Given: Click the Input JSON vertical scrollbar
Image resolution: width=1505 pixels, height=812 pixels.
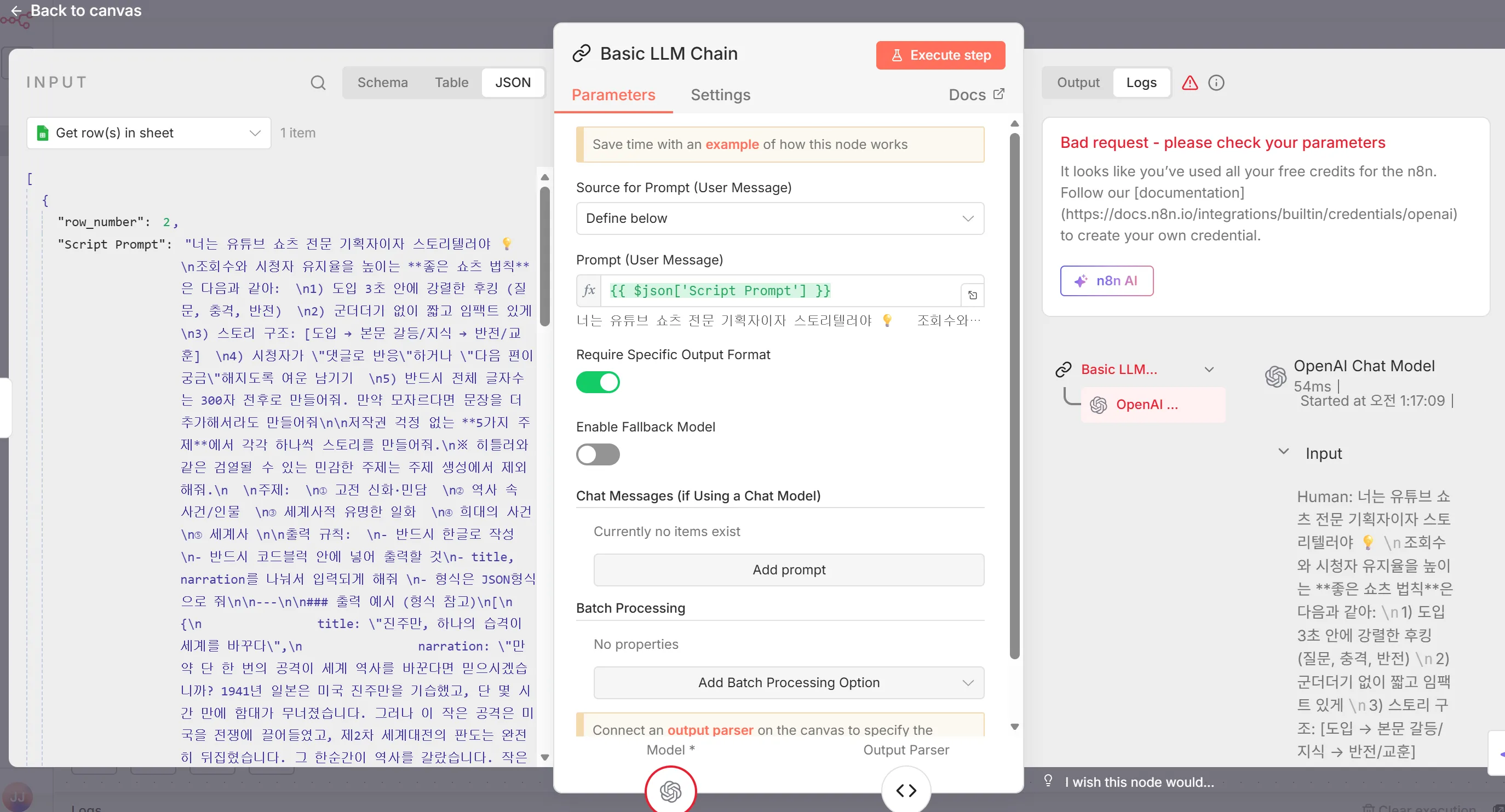Looking at the screenshot, I should tap(544, 257).
